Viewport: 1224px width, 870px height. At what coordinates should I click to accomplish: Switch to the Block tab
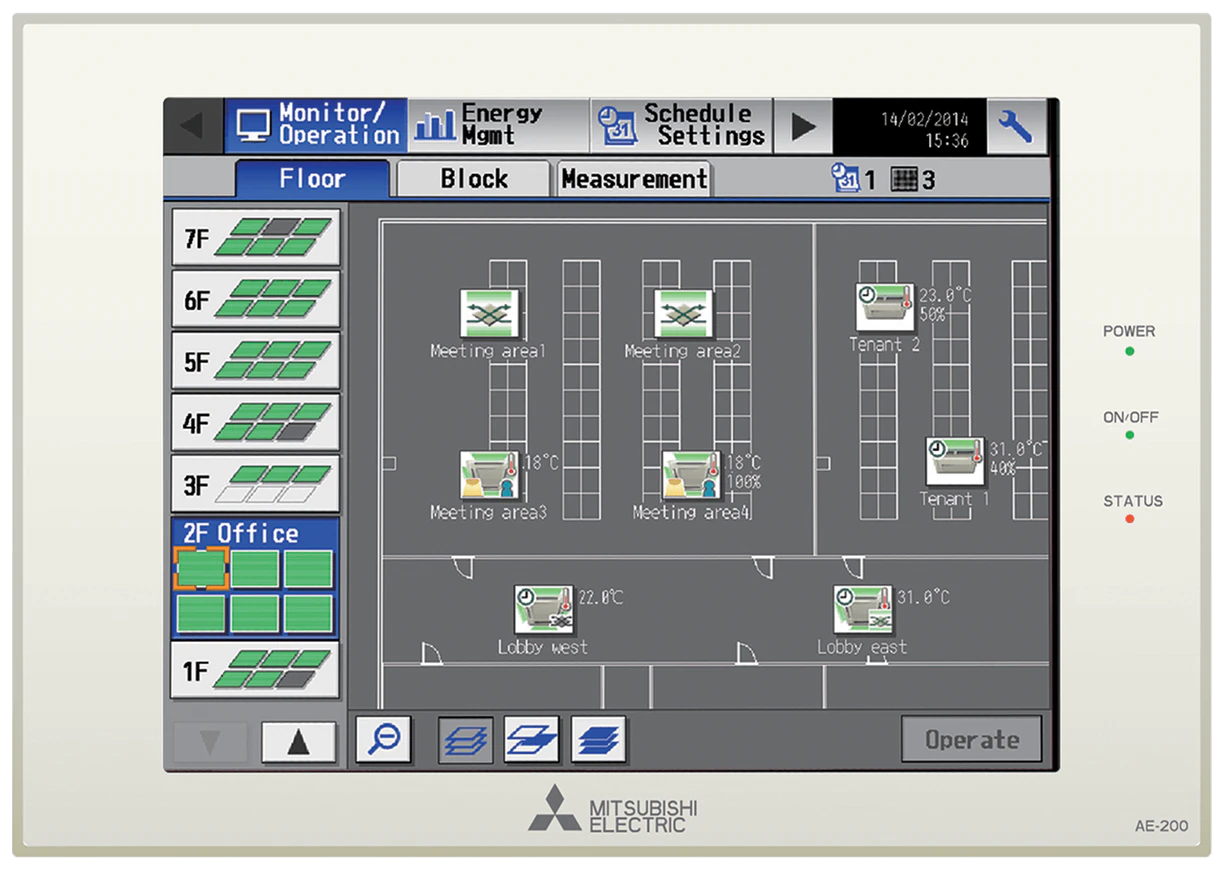pyautogui.click(x=474, y=179)
